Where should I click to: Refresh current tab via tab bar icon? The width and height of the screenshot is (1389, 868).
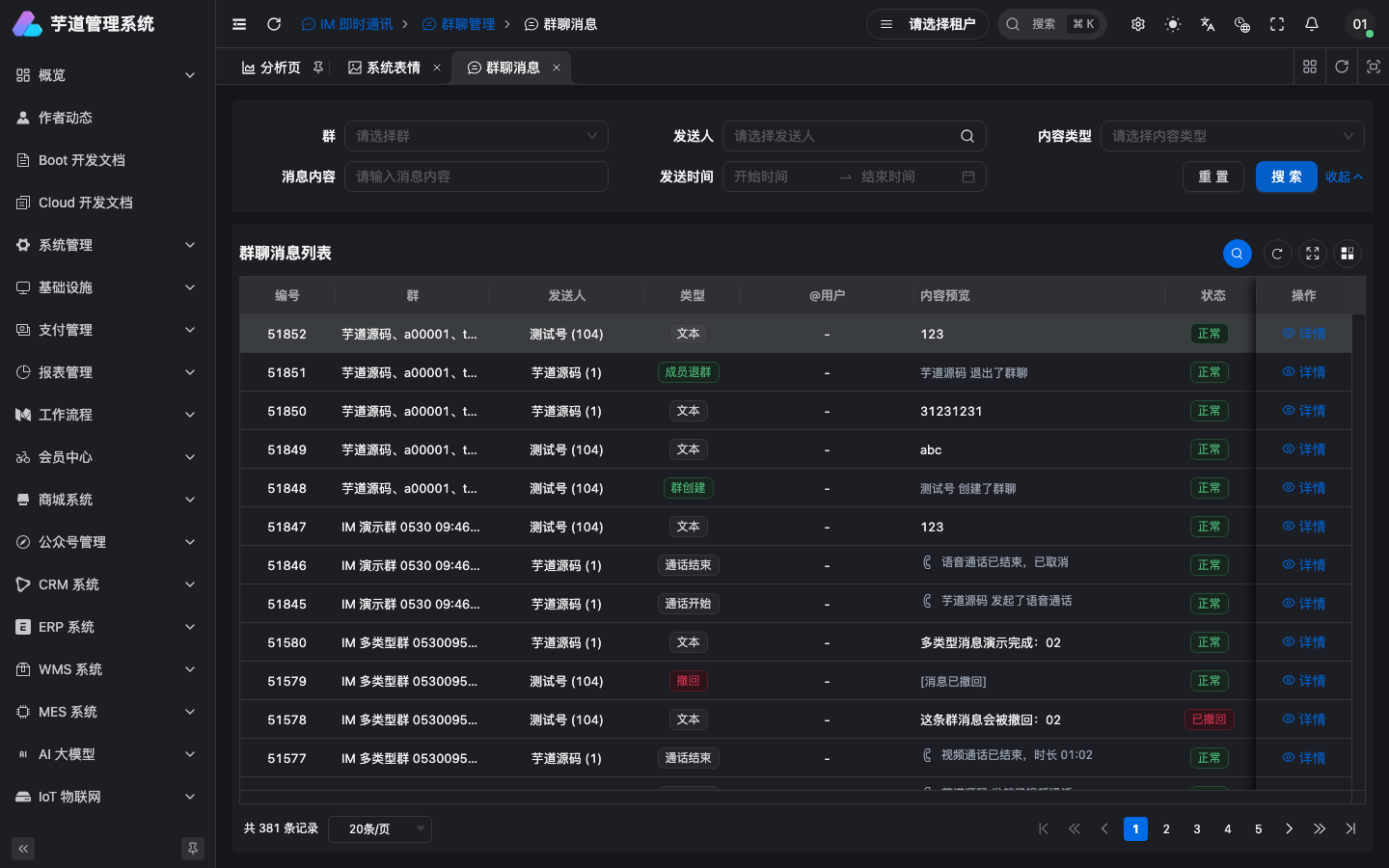(x=1342, y=67)
